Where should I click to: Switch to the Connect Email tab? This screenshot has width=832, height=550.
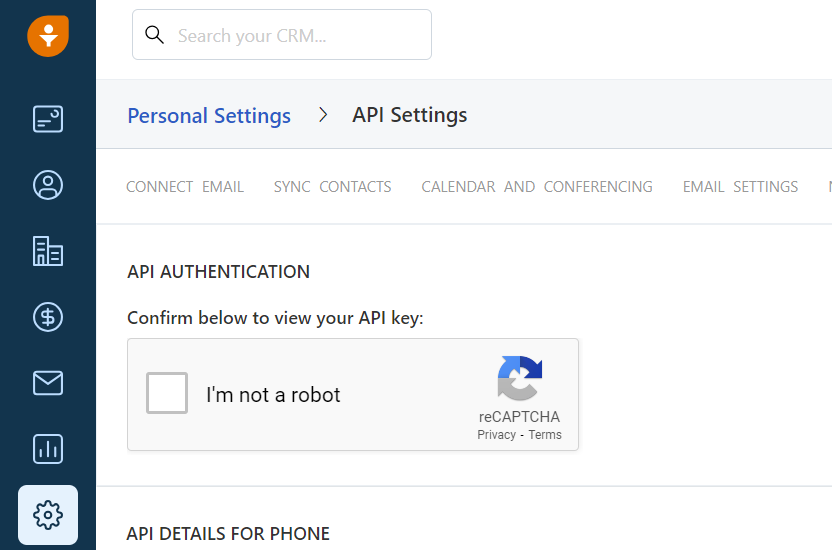click(185, 187)
